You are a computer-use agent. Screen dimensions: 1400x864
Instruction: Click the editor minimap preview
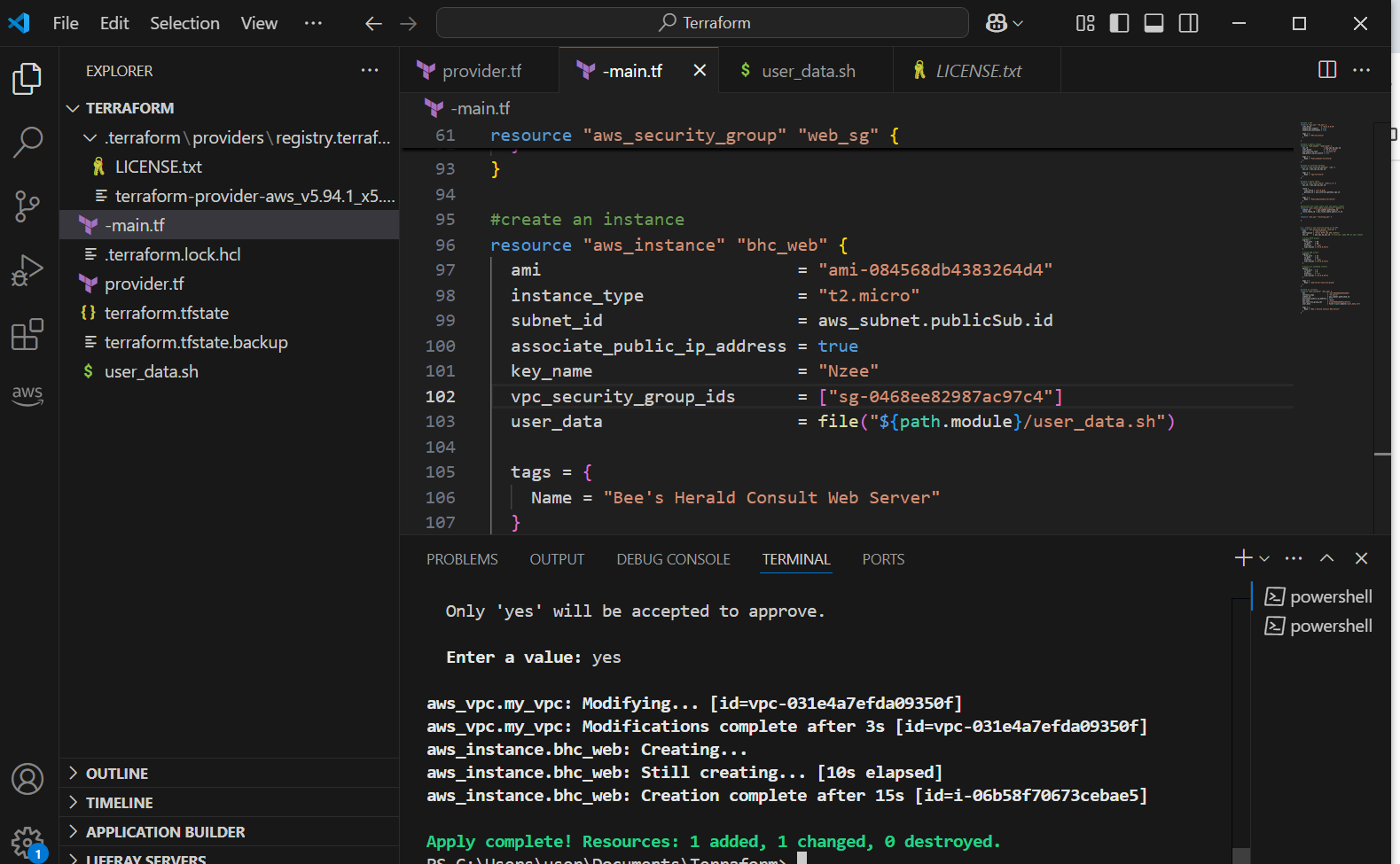click(1333, 217)
